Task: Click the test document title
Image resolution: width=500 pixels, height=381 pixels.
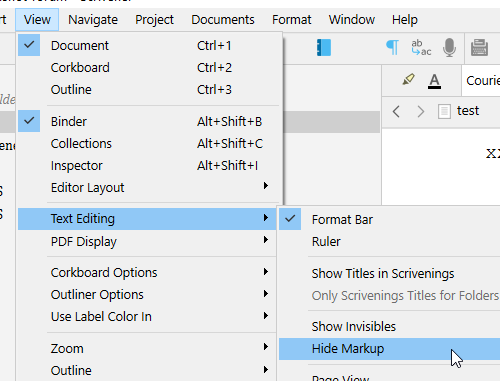Action: [x=468, y=111]
